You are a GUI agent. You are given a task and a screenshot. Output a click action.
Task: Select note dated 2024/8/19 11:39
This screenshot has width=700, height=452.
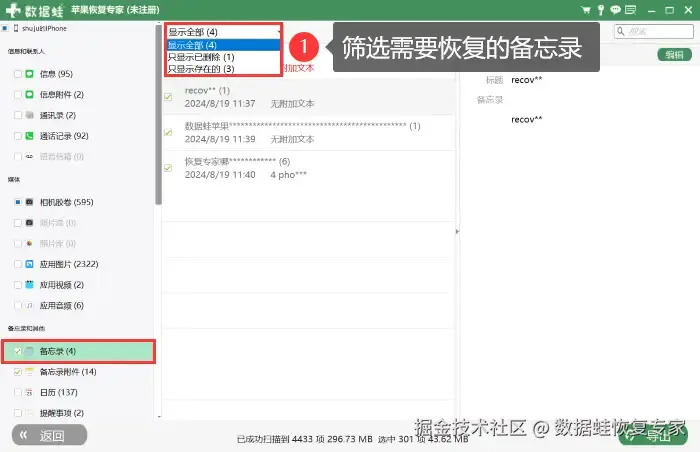click(309, 133)
